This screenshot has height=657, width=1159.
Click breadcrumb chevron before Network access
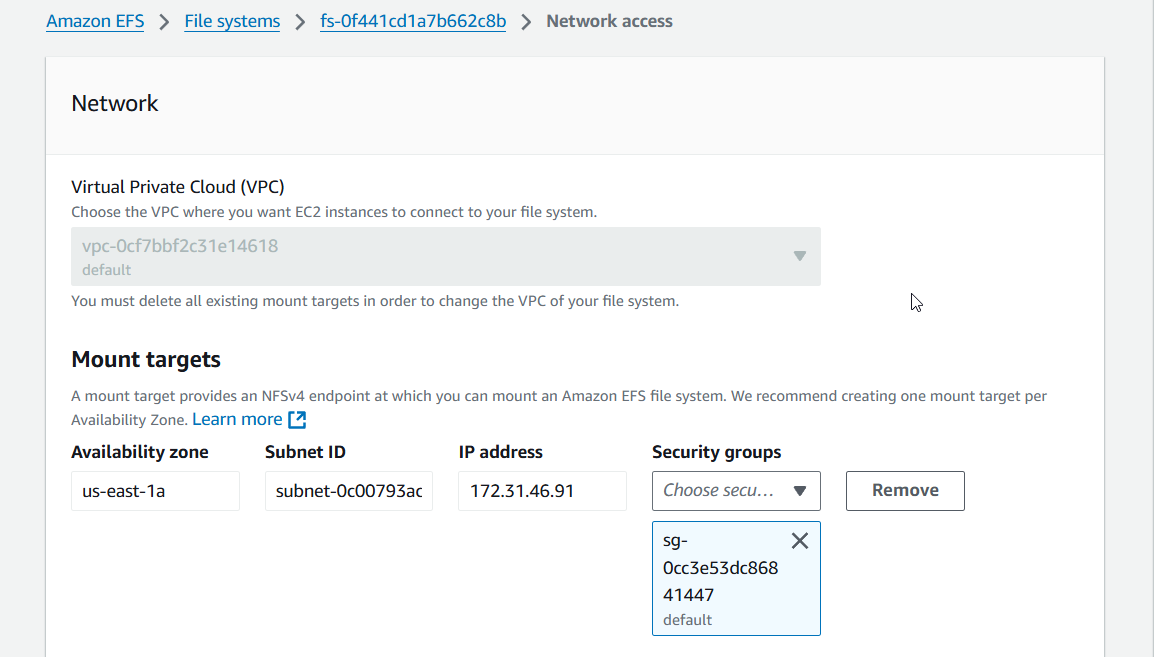[526, 22]
